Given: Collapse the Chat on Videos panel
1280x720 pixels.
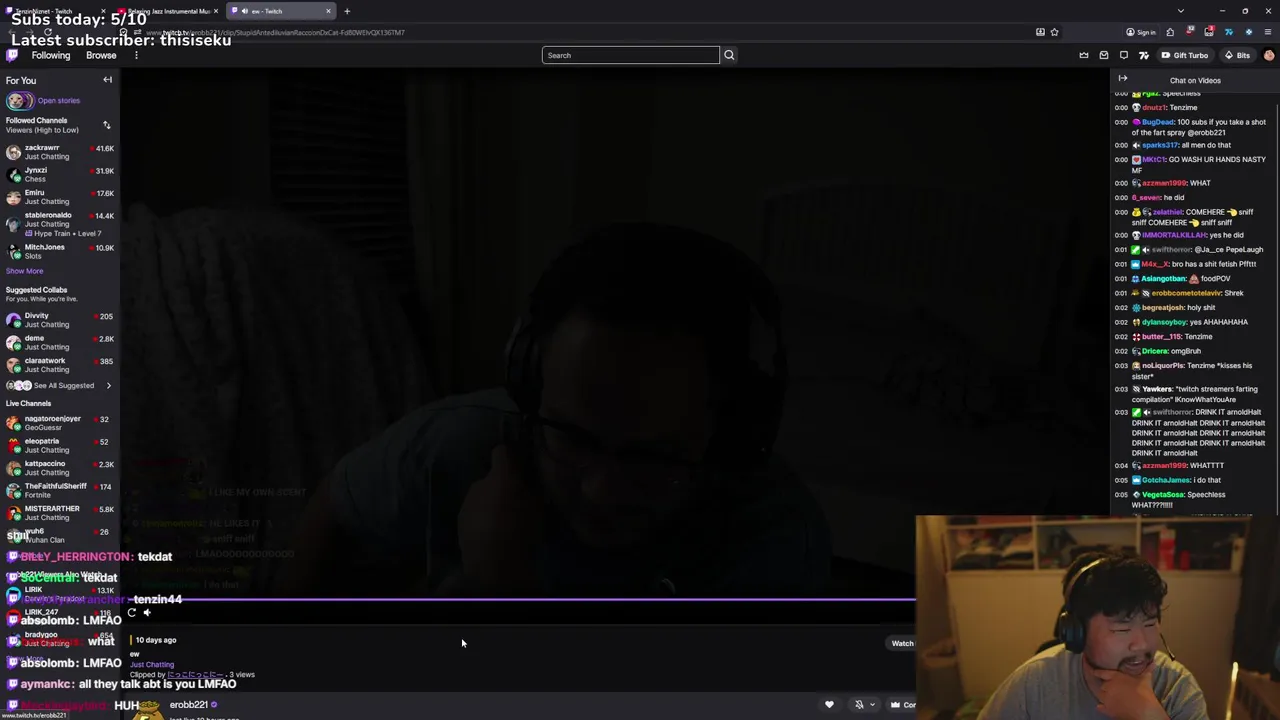Looking at the screenshot, I should coord(1123,79).
